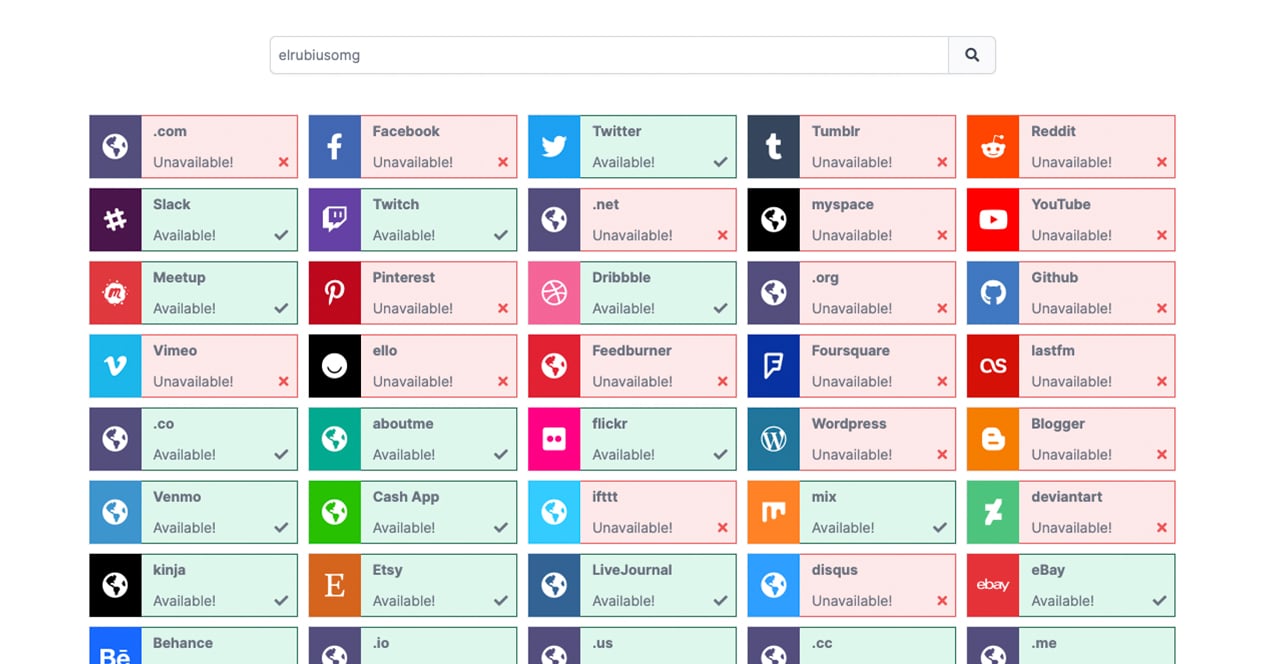Viewport: 1268px width, 664px height.
Task: Click the Dribbble ball icon
Action: coord(554,292)
